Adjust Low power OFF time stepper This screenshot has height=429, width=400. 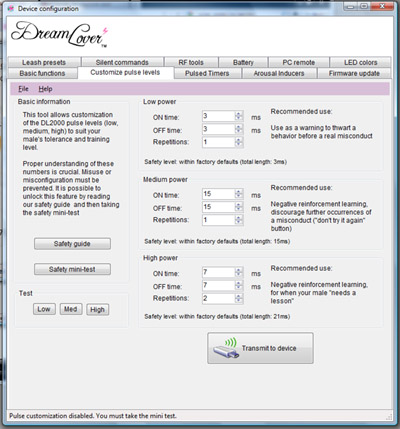[x=239, y=129]
